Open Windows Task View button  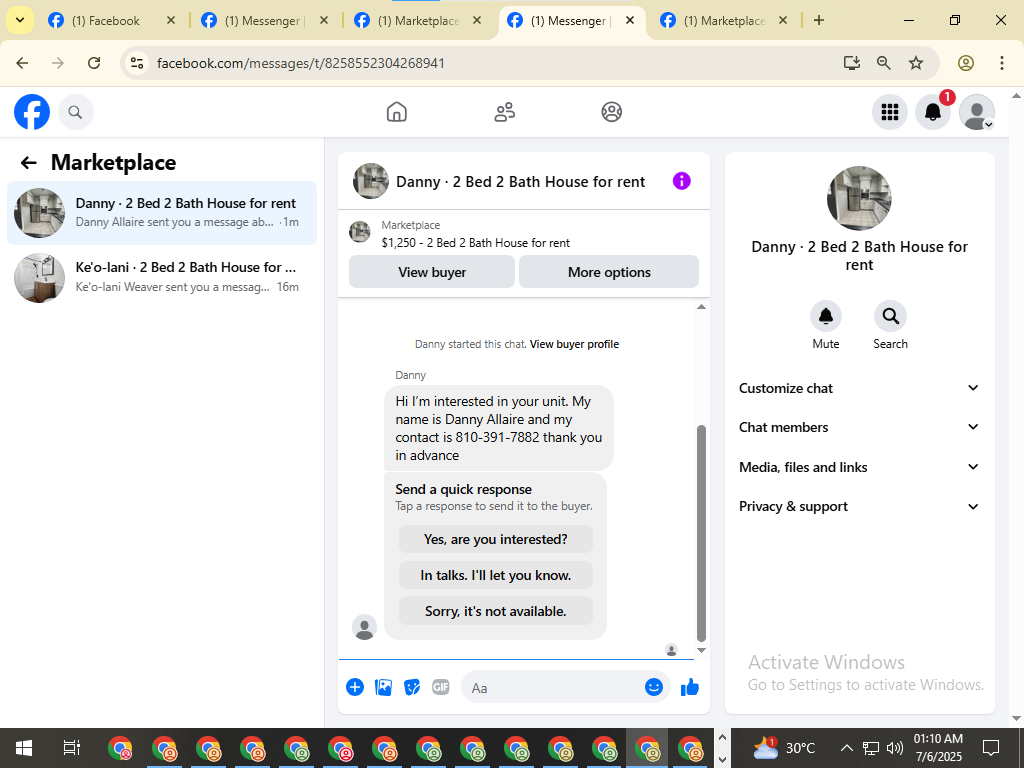[71, 748]
